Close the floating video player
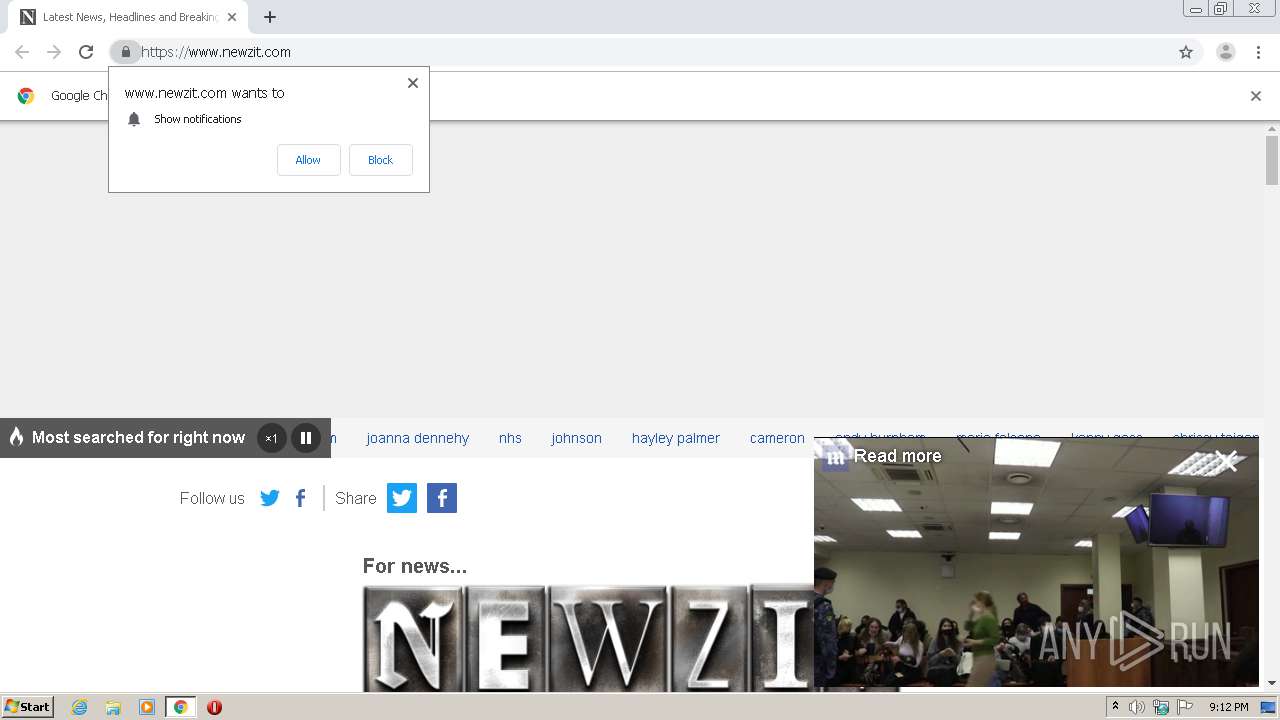 [x=1228, y=461]
